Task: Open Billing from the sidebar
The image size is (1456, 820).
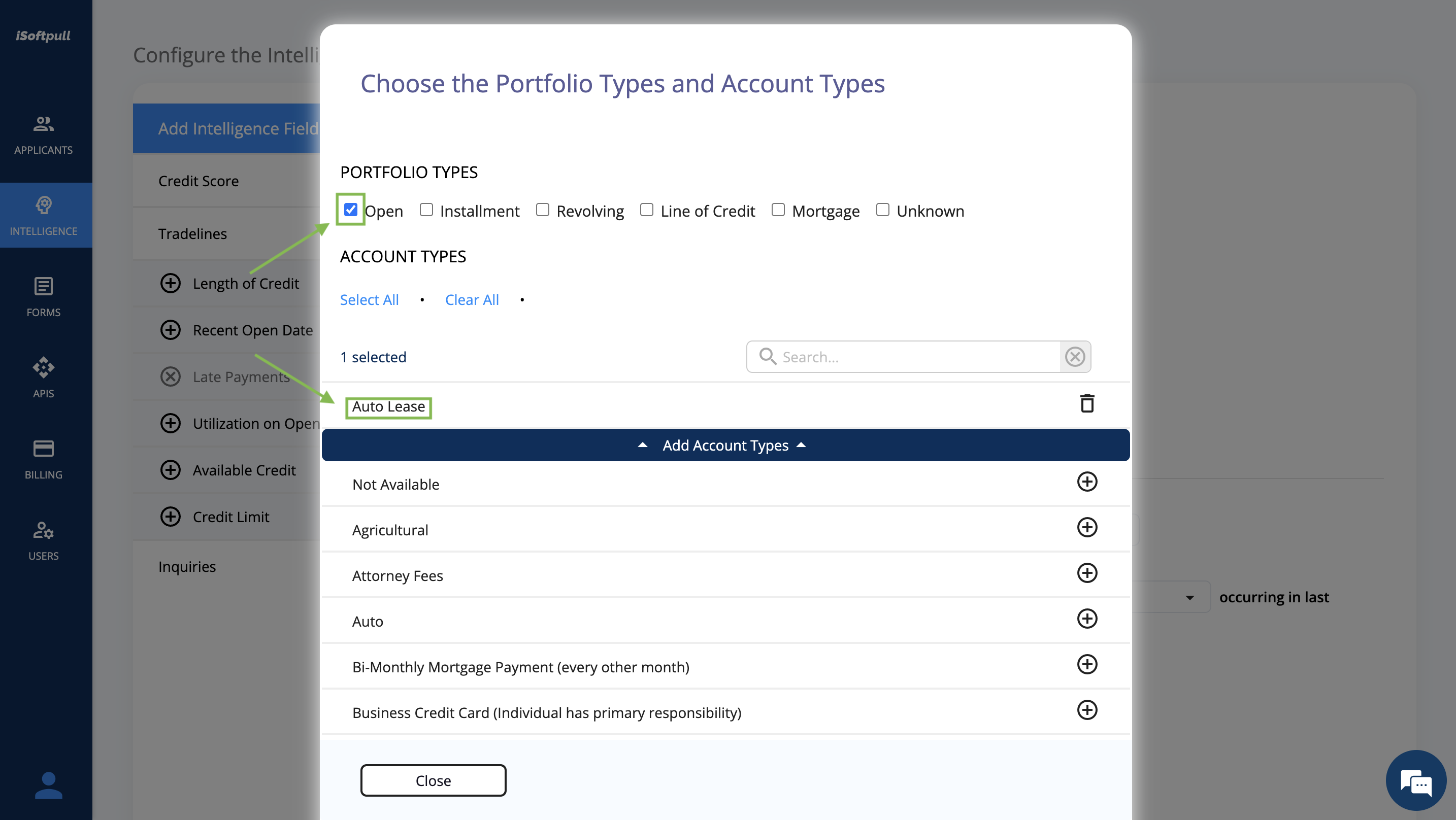Action: [44, 459]
